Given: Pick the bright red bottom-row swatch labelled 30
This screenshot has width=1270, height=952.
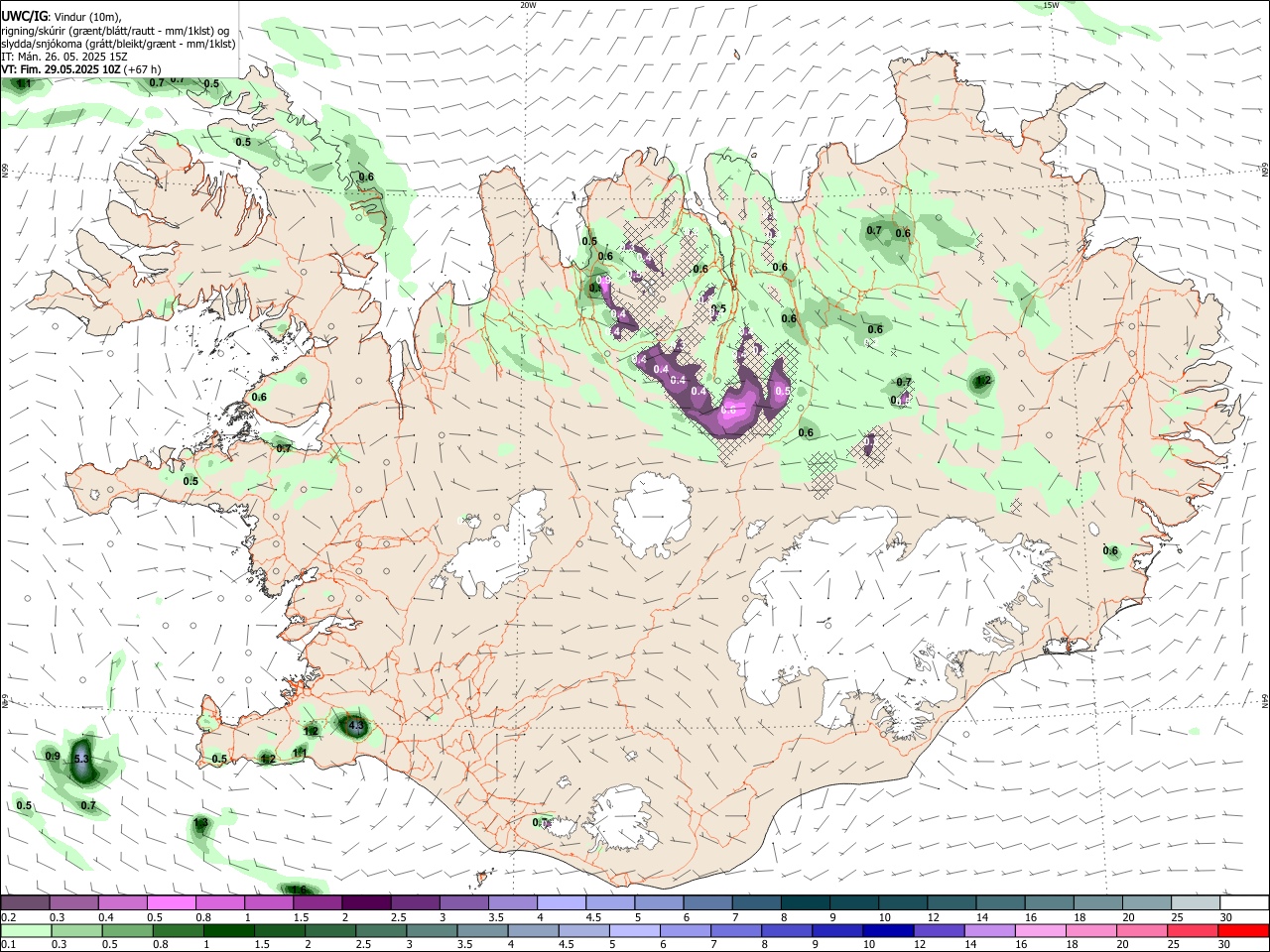Looking at the screenshot, I should coord(1244,930).
